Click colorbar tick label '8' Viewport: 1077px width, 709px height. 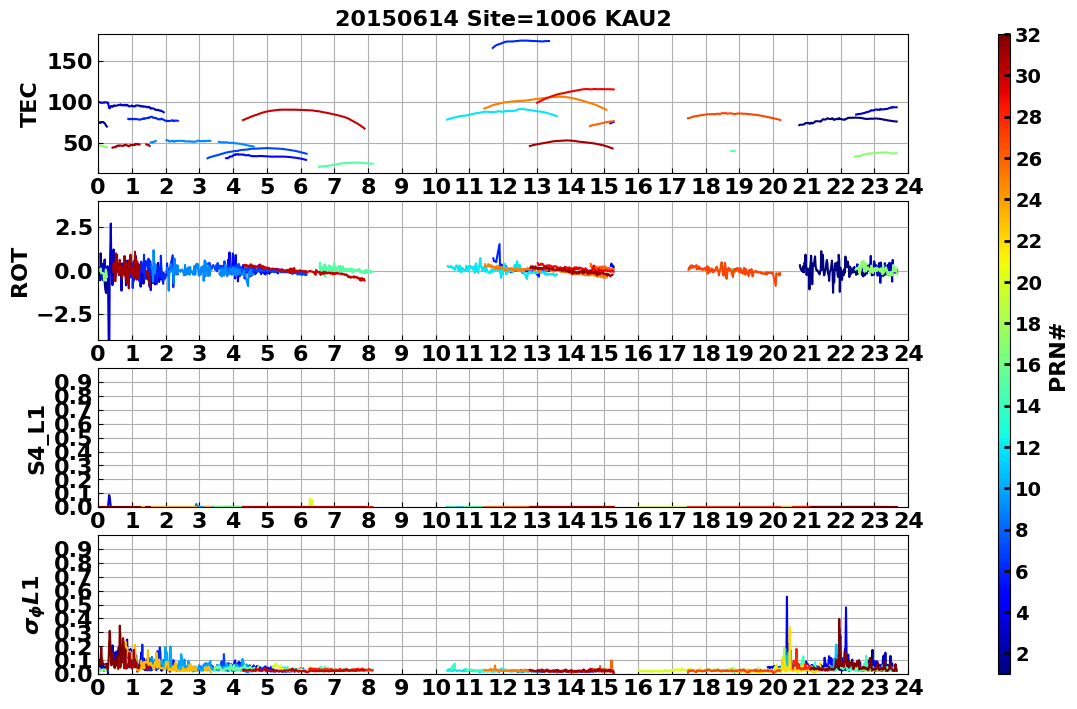(1022, 530)
